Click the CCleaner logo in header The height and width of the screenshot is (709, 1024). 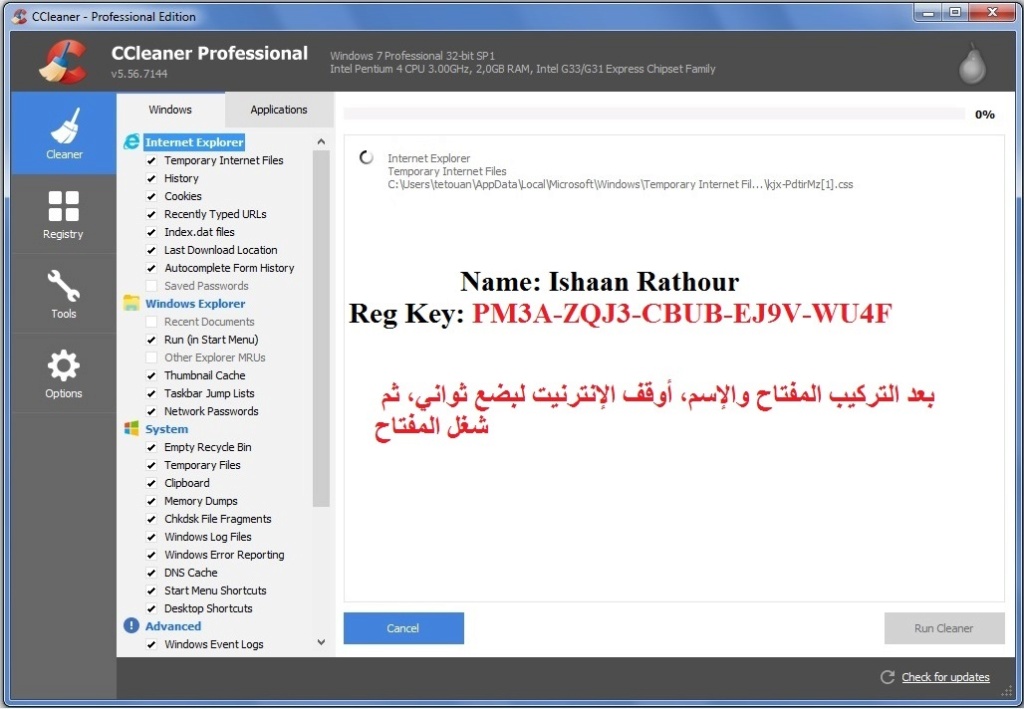(x=63, y=62)
